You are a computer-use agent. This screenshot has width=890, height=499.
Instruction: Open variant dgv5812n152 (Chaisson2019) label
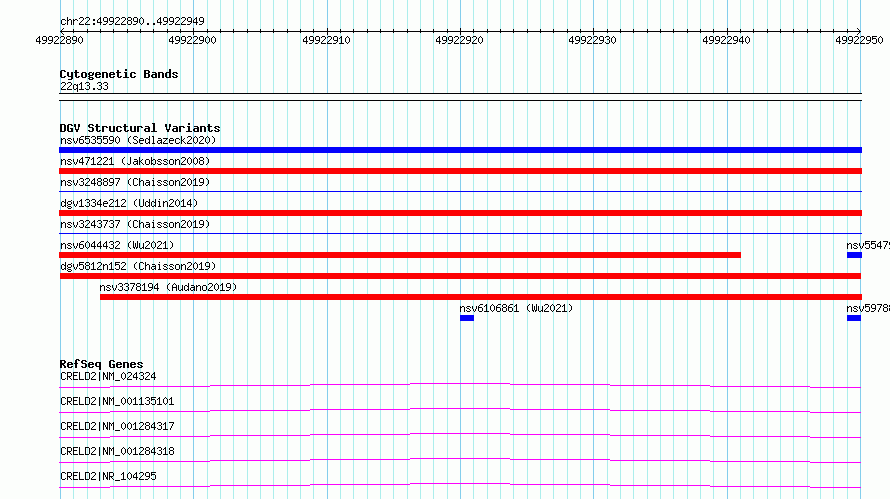[x=138, y=266]
